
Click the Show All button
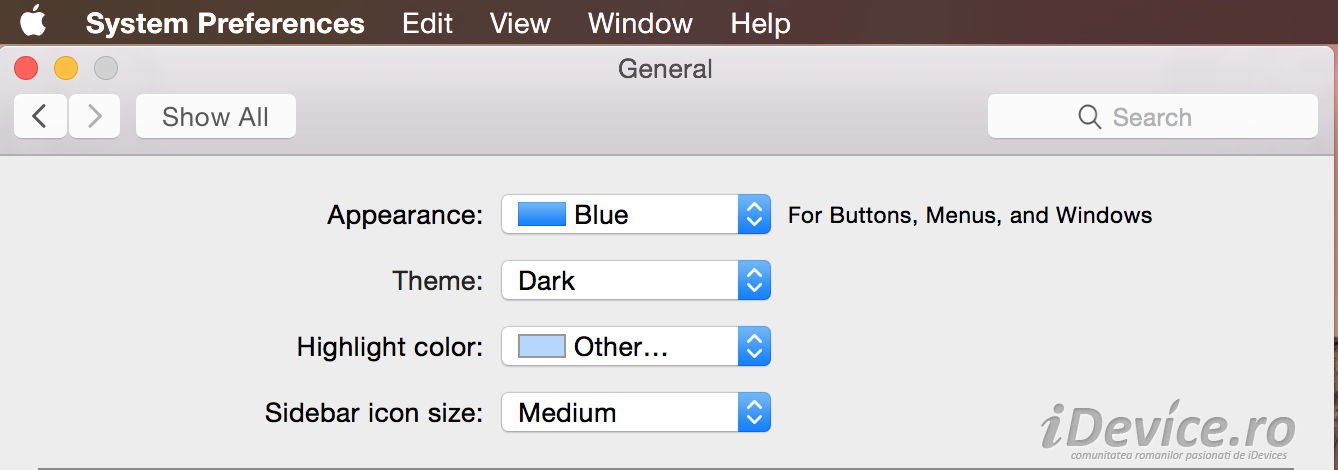(215, 117)
